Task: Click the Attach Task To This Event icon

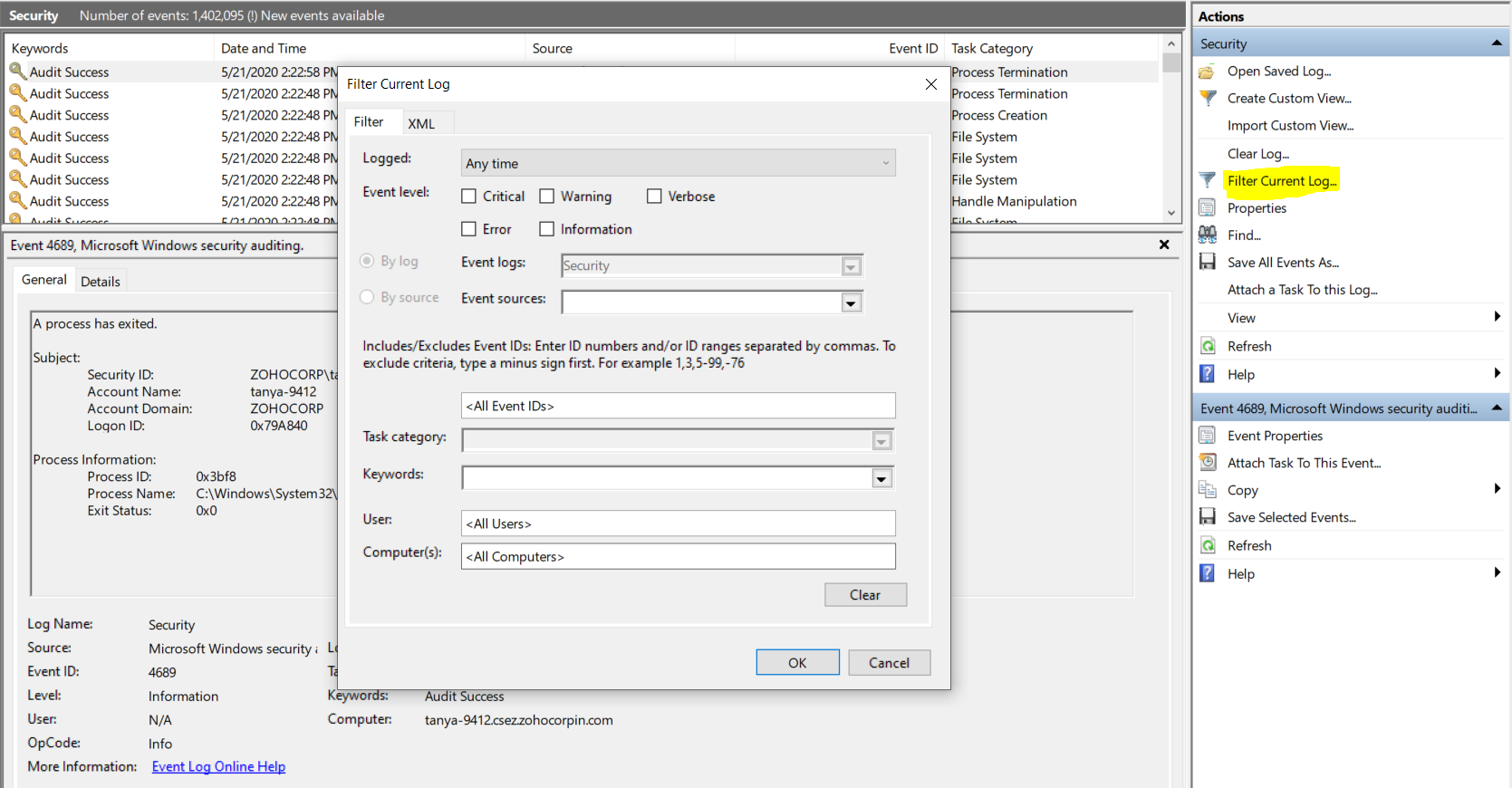Action: (1207, 463)
